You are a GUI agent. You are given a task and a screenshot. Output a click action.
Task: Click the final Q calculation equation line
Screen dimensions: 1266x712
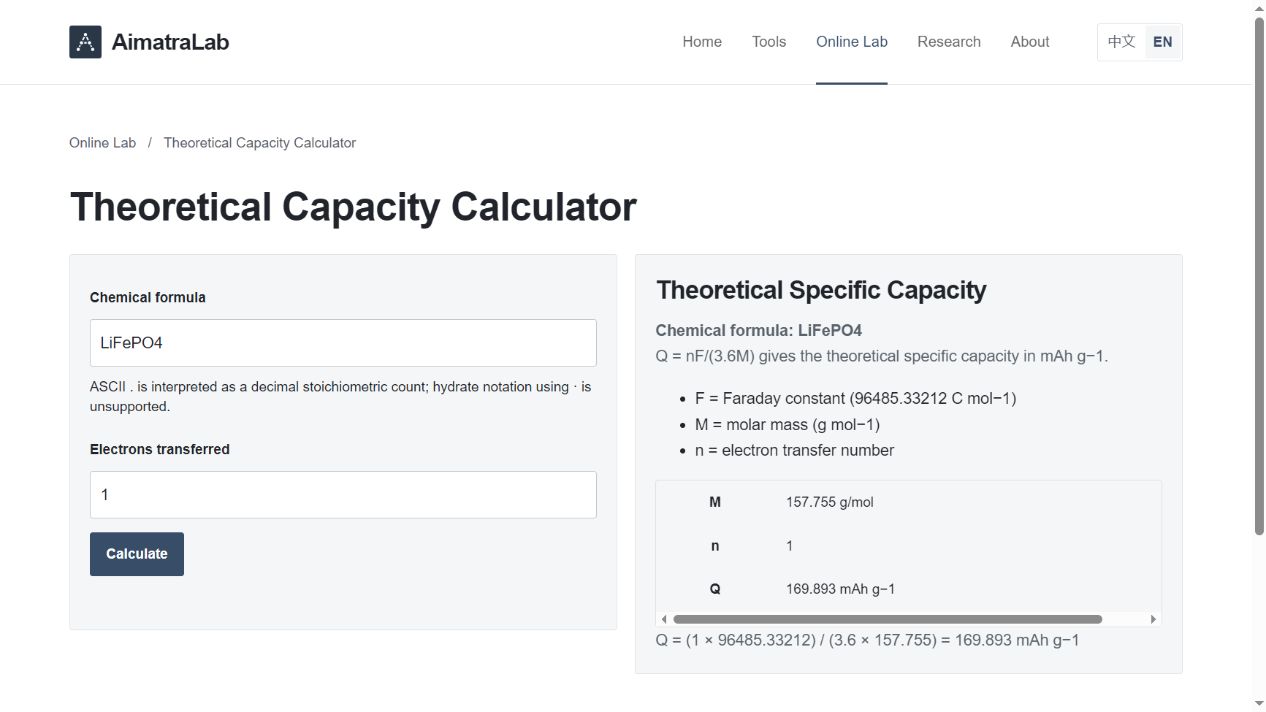(868, 640)
